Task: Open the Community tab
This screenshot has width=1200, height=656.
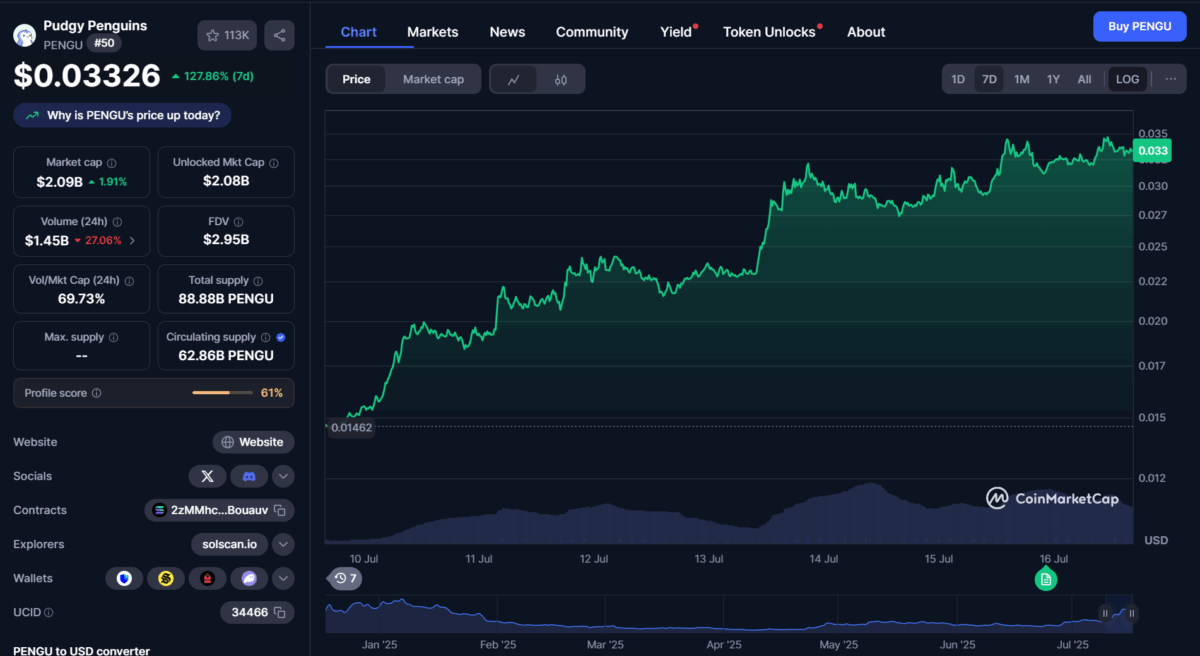Action: click(592, 32)
